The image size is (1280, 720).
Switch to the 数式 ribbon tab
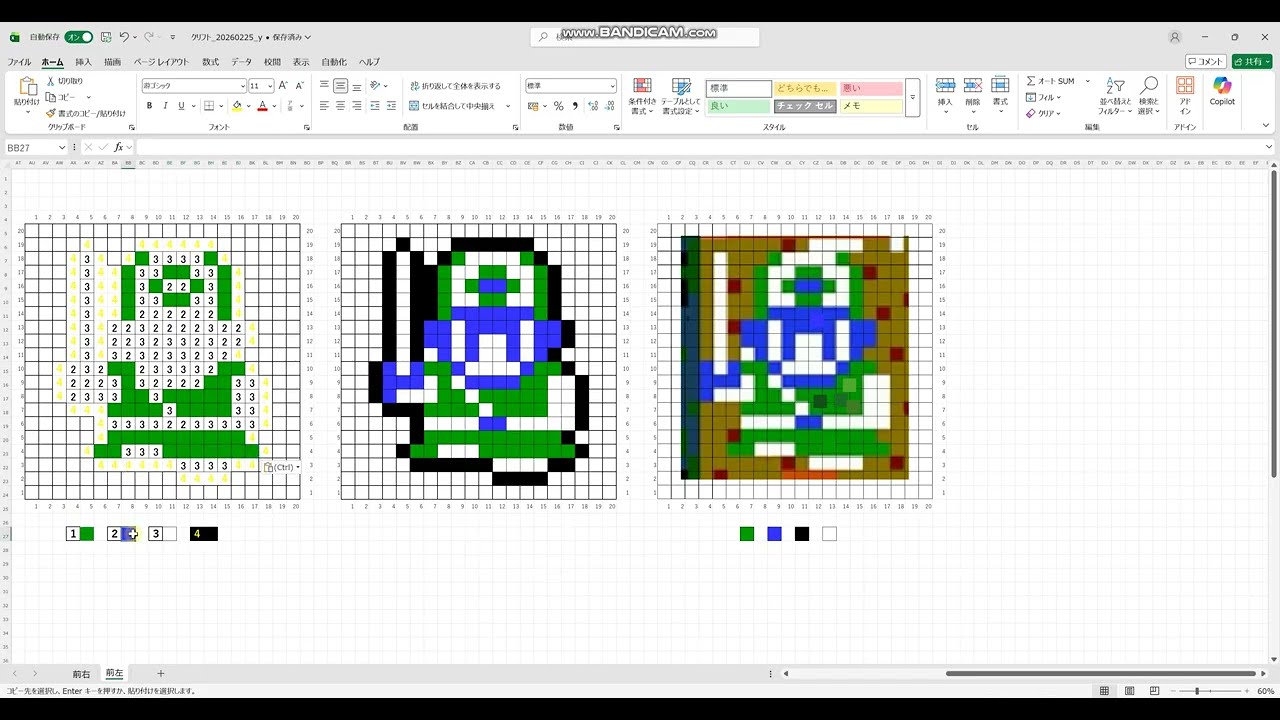coord(210,62)
